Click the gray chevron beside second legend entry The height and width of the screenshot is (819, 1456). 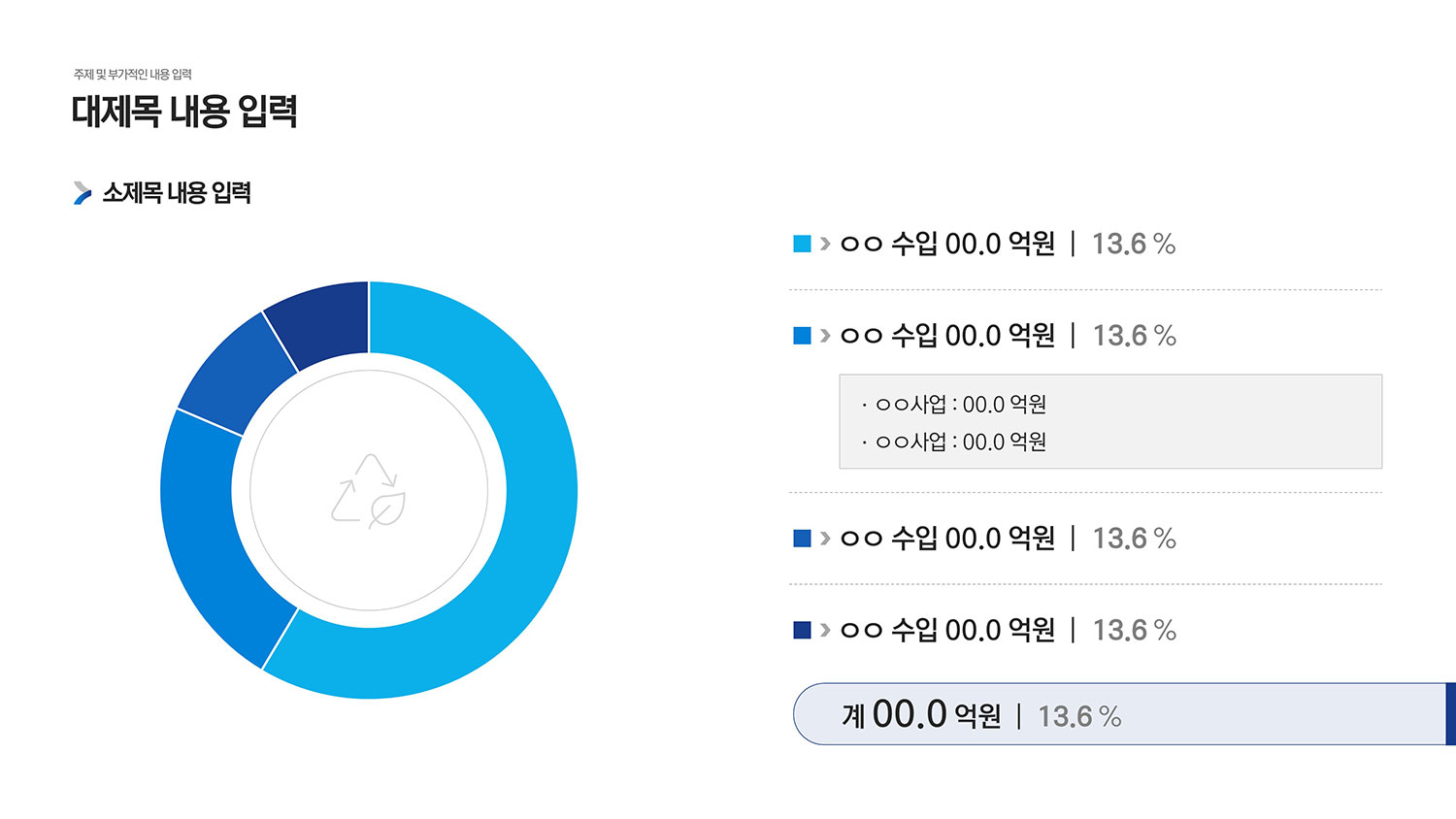pyautogui.click(x=825, y=336)
